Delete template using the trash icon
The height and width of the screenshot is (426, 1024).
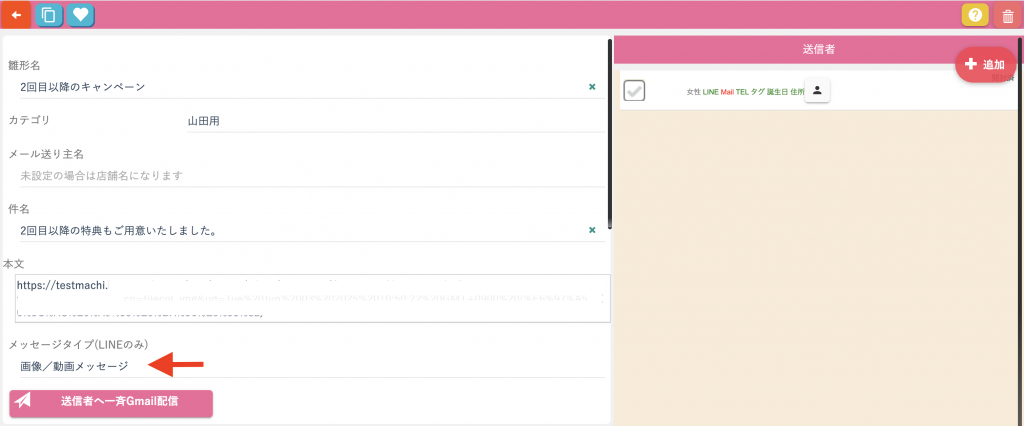1007,15
